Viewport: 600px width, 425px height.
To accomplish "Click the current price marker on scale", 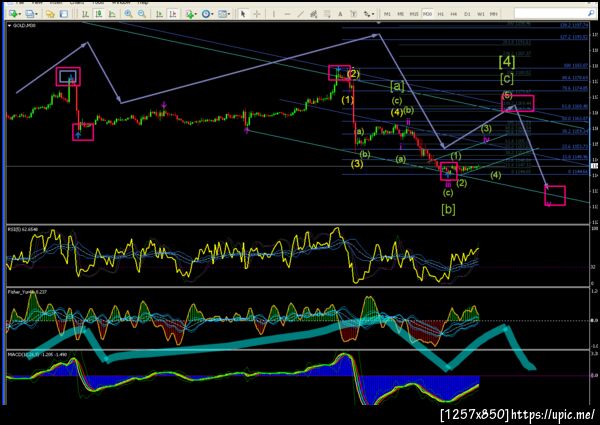I will 595,166.
